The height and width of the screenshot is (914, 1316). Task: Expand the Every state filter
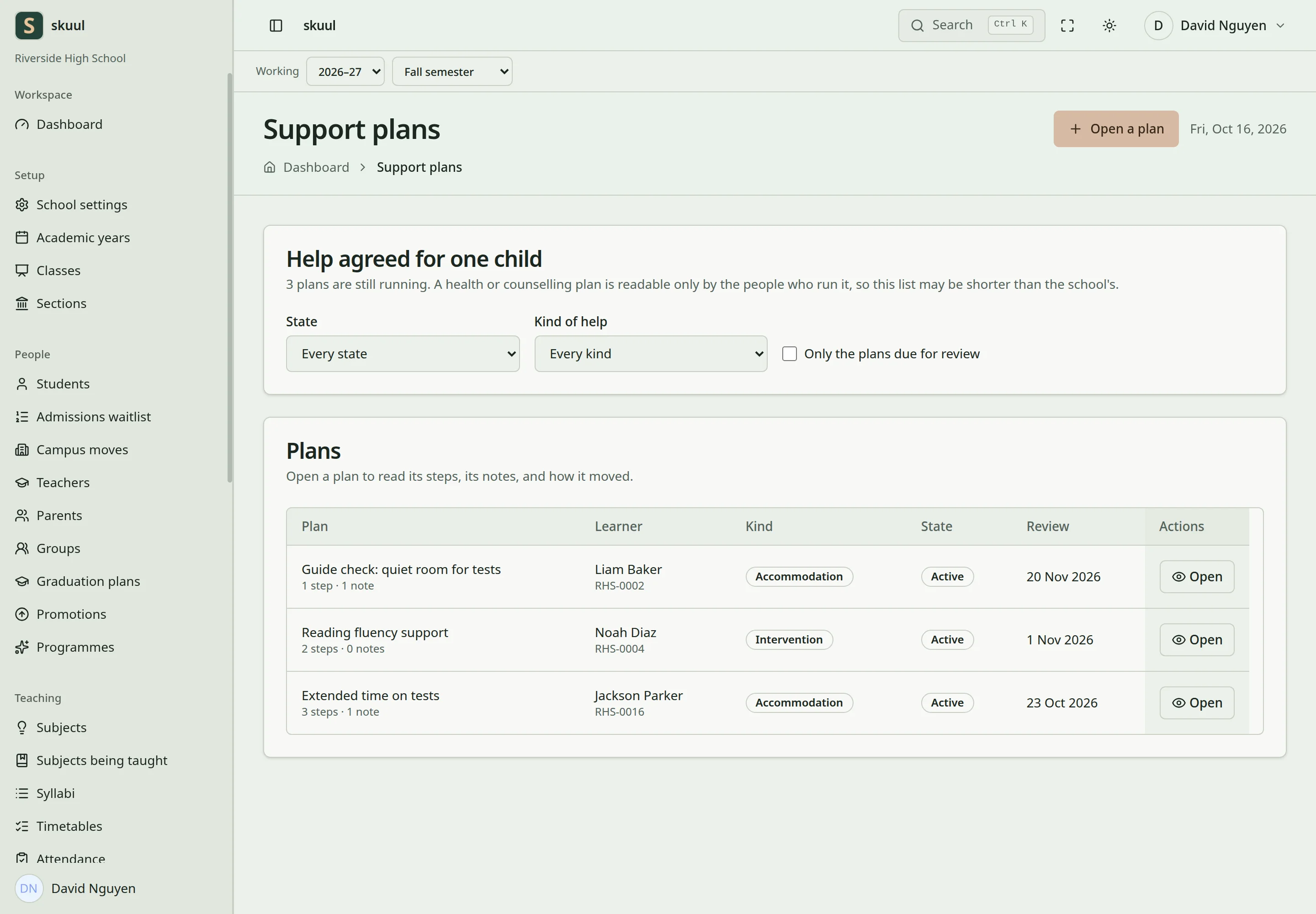click(x=403, y=354)
